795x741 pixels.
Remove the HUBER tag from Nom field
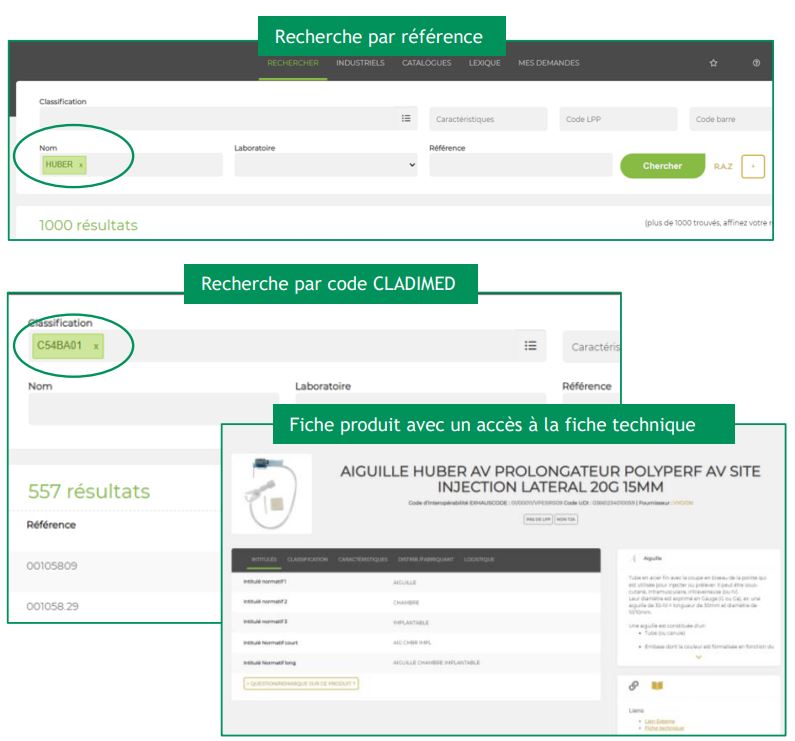pyautogui.click(x=81, y=165)
